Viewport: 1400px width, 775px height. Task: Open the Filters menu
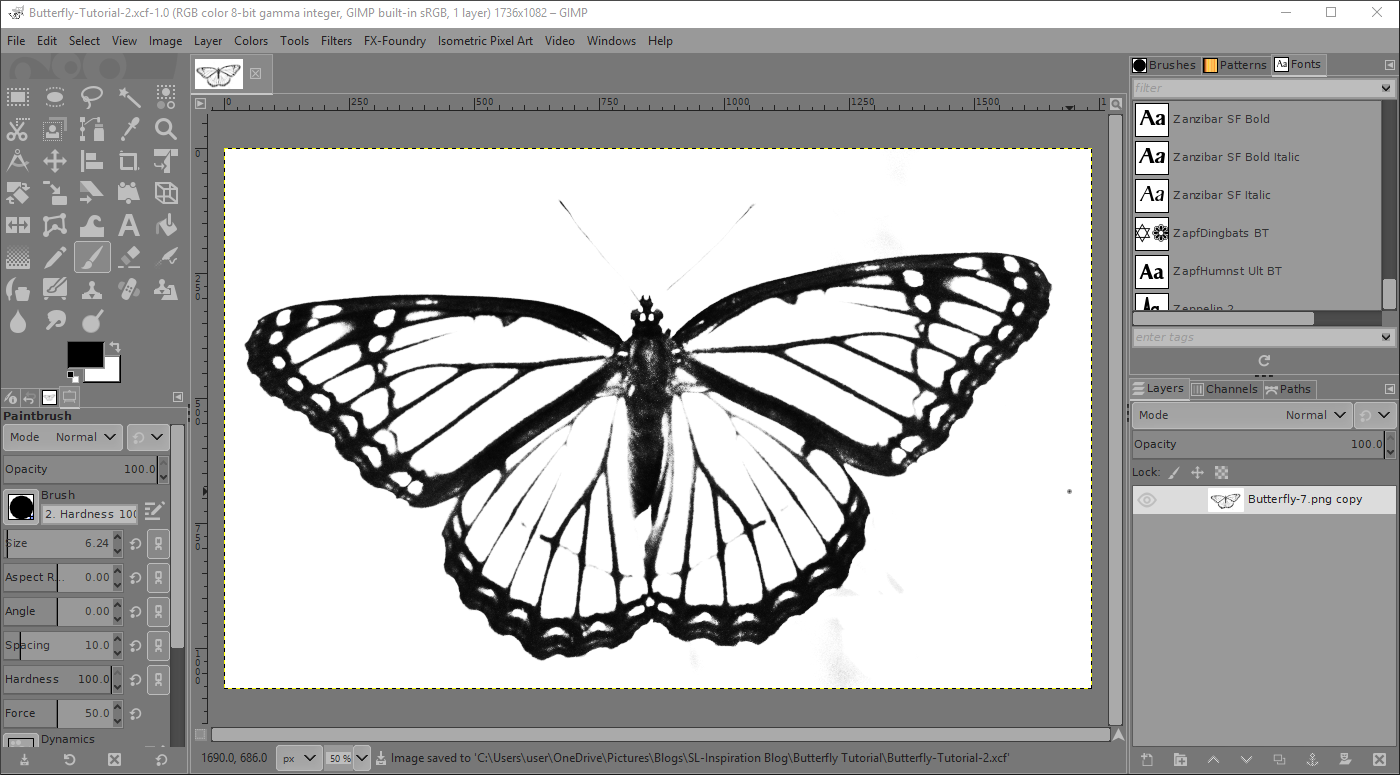[x=336, y=41]
